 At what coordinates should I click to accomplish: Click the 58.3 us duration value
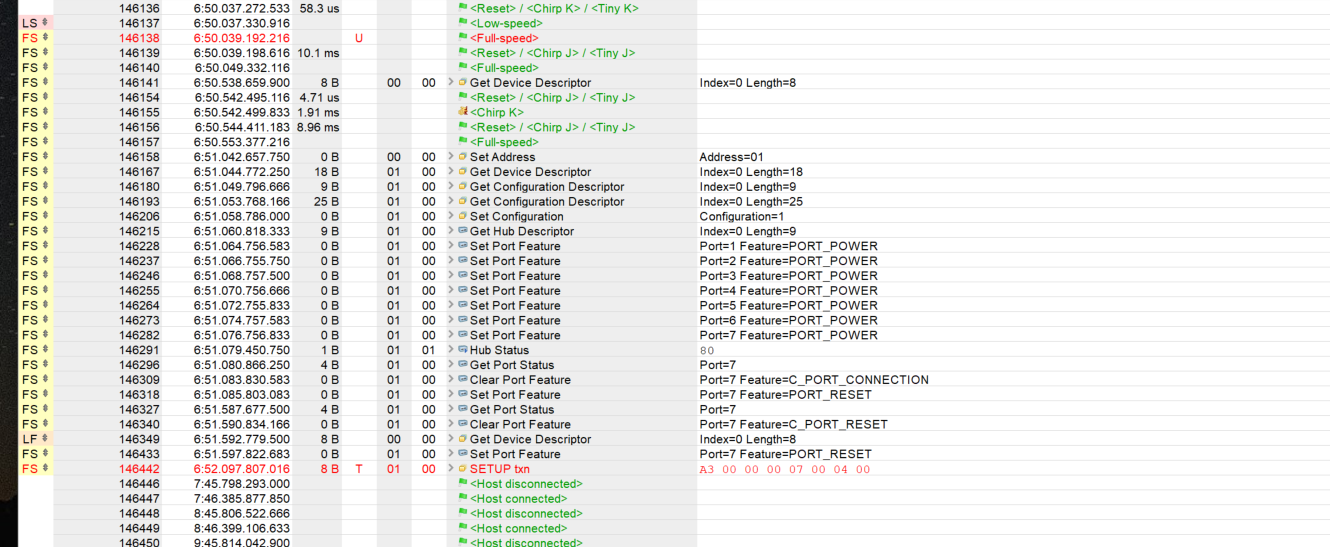click(x=320, y=8)
